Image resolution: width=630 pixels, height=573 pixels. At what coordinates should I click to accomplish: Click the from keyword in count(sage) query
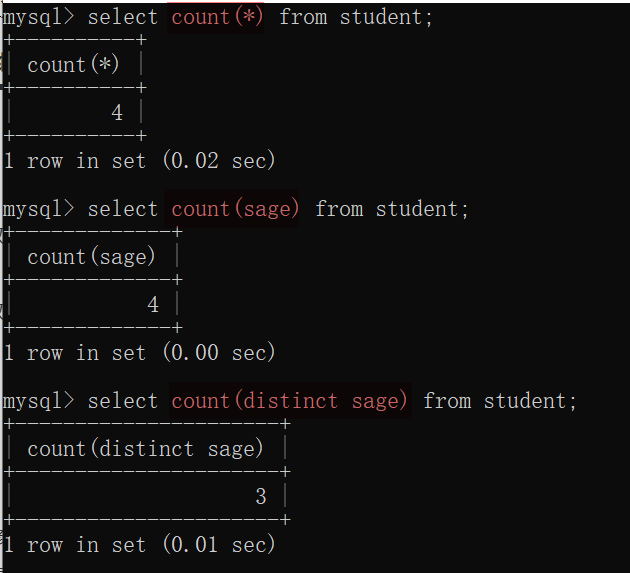click(339, 209)
